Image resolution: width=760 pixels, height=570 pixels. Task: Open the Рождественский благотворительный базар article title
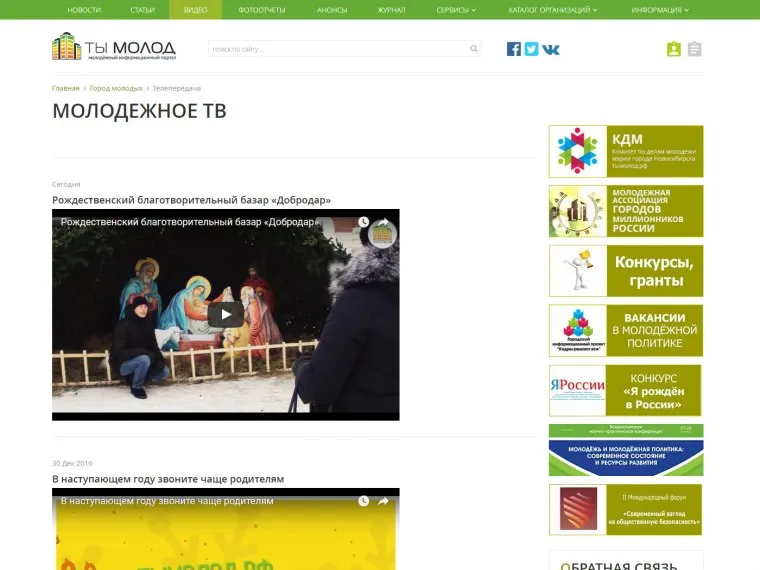tap(191, 200)
